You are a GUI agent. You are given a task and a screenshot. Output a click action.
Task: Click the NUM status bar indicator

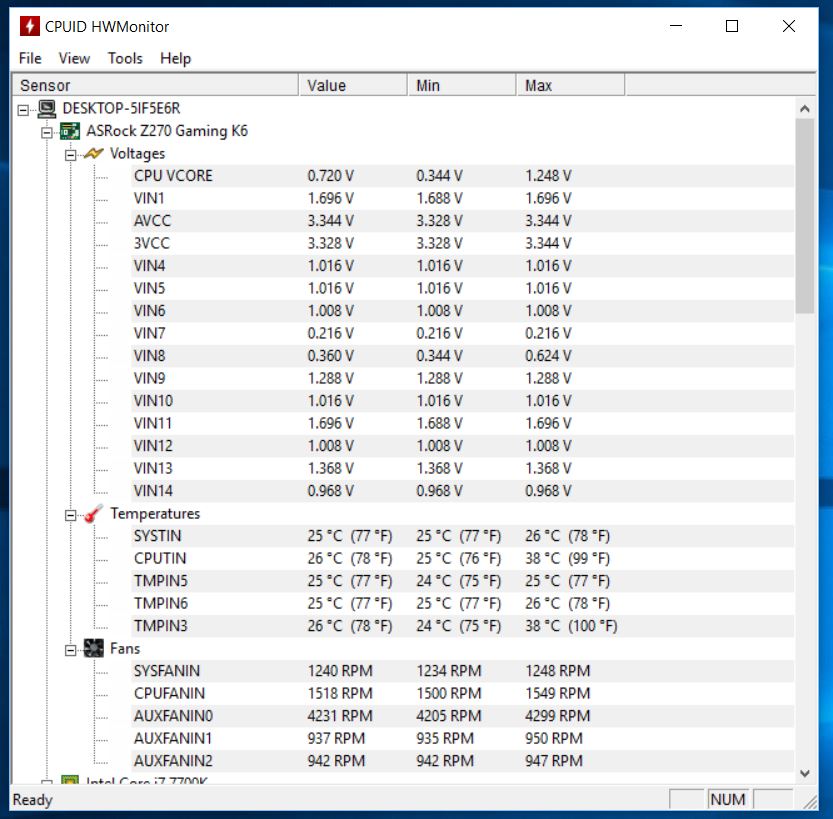point(728,799)
